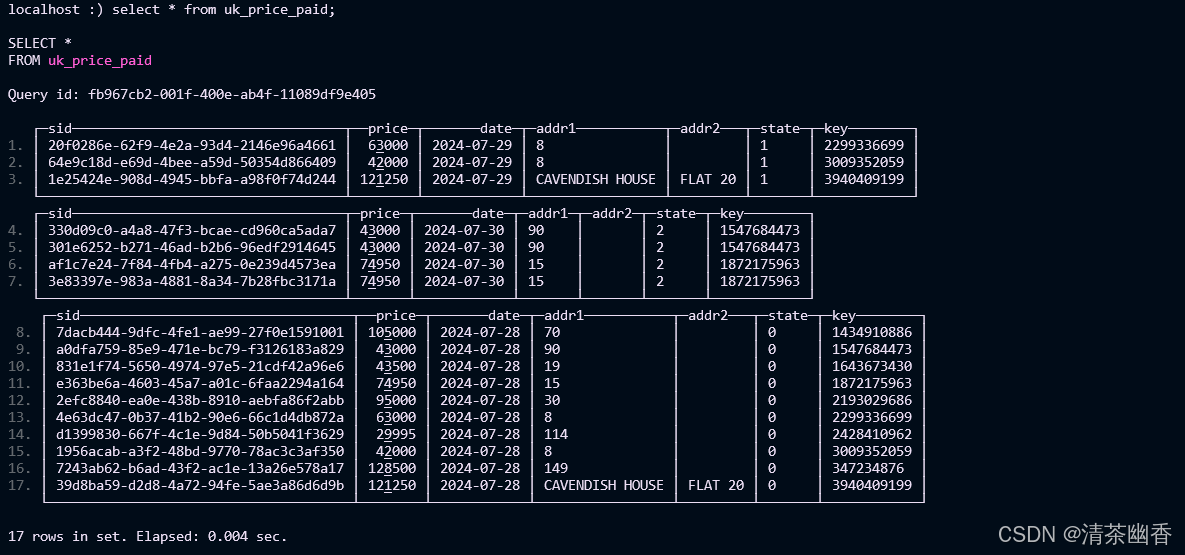Image resolution: width=1185 pixels, height=555 pixels.
Task: Select sid 330d09c0-a4a8-47f3-bcae-cd960ca5ada7
Action: coord(192,230)
